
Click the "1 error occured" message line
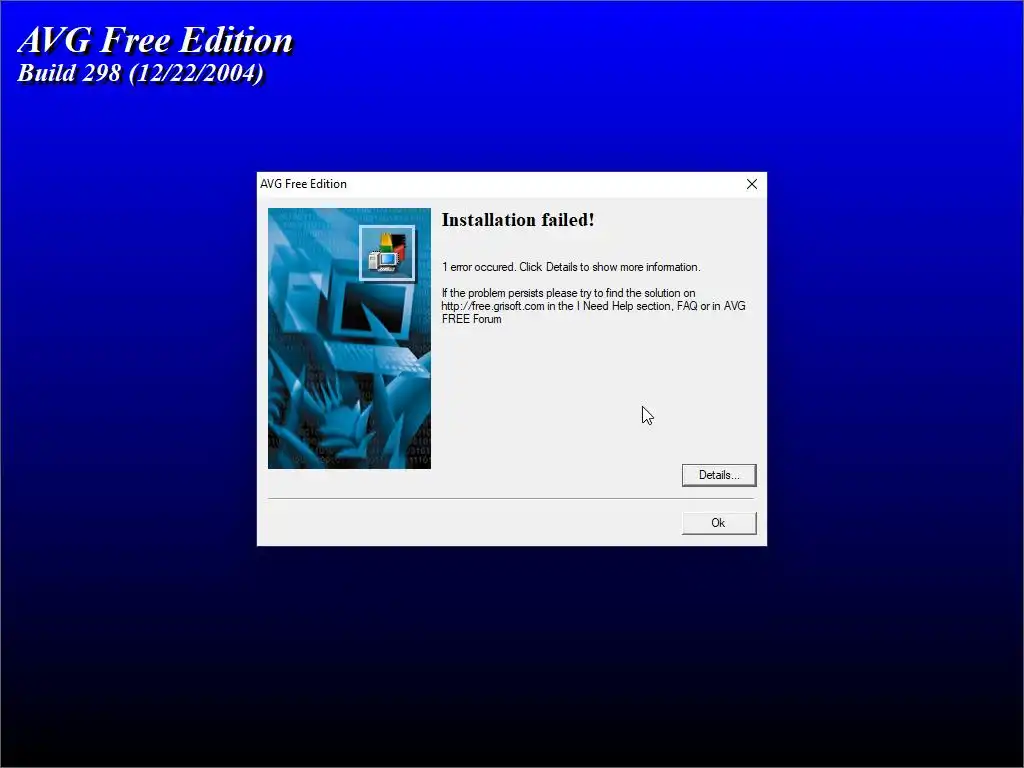pyautogui.click(x=571, y=267)
